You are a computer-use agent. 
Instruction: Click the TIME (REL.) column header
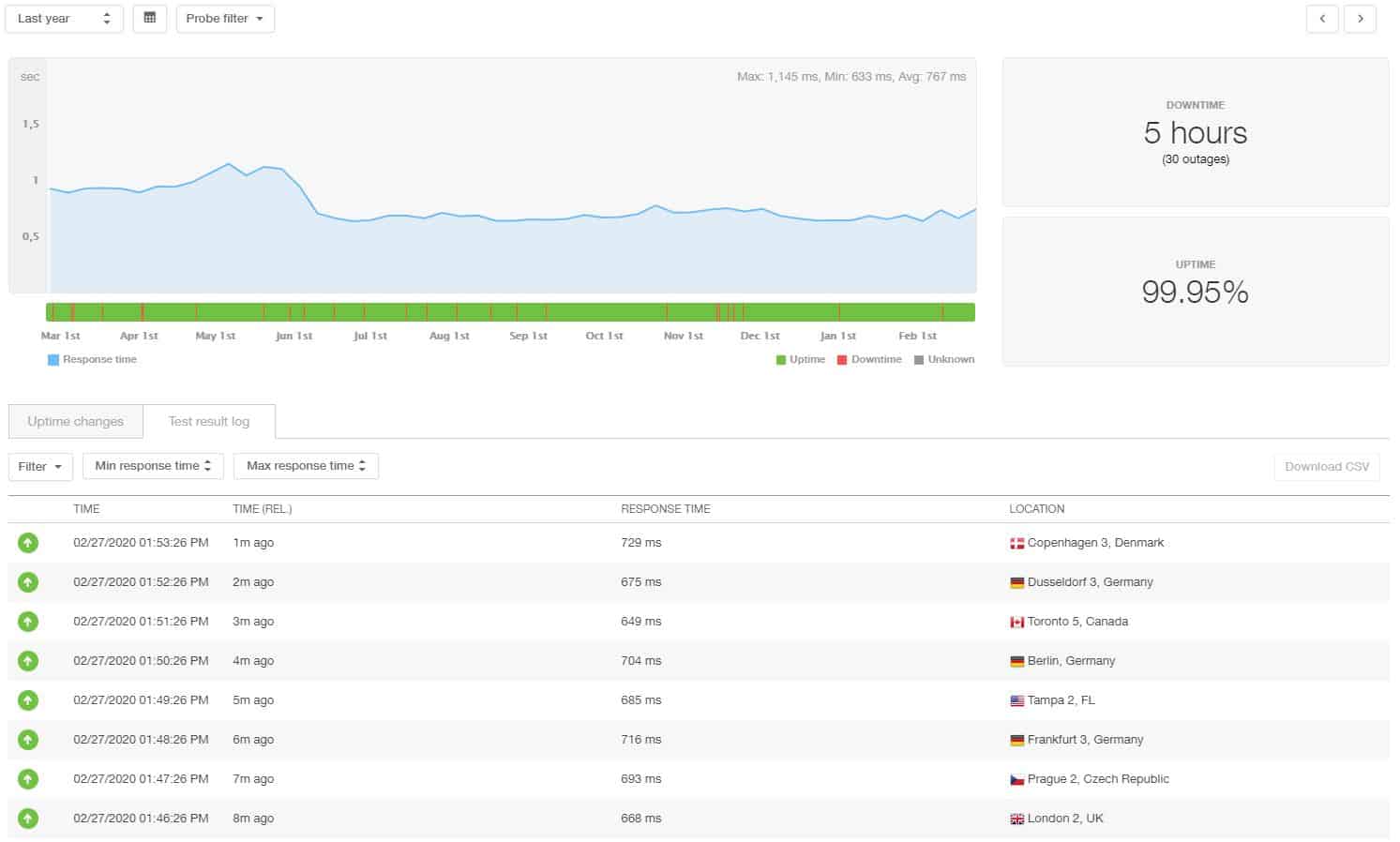tap(263, 509)
